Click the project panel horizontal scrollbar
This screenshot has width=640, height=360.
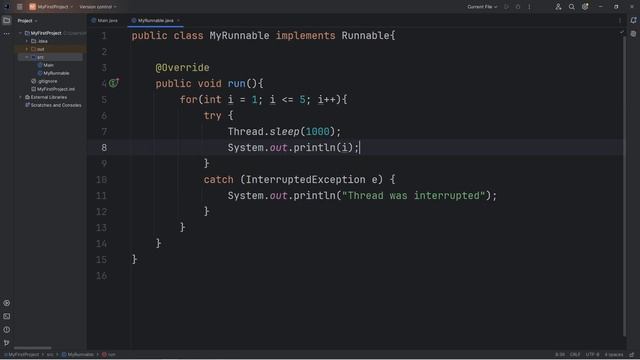(33, 348)
